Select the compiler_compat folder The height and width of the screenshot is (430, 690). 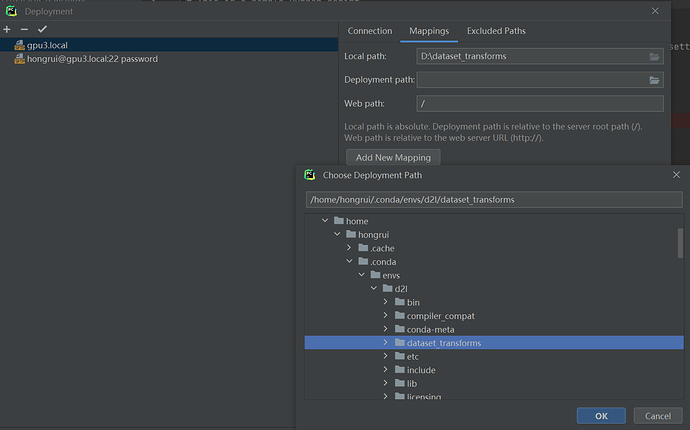point(435,316)
